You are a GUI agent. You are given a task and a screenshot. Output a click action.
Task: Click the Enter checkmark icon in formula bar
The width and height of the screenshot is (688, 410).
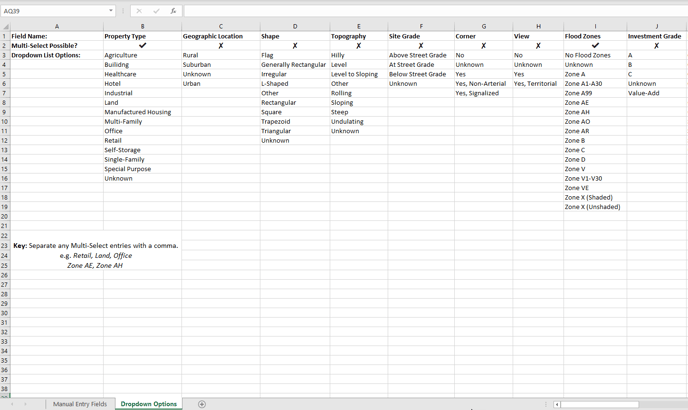tap(156, 11)
